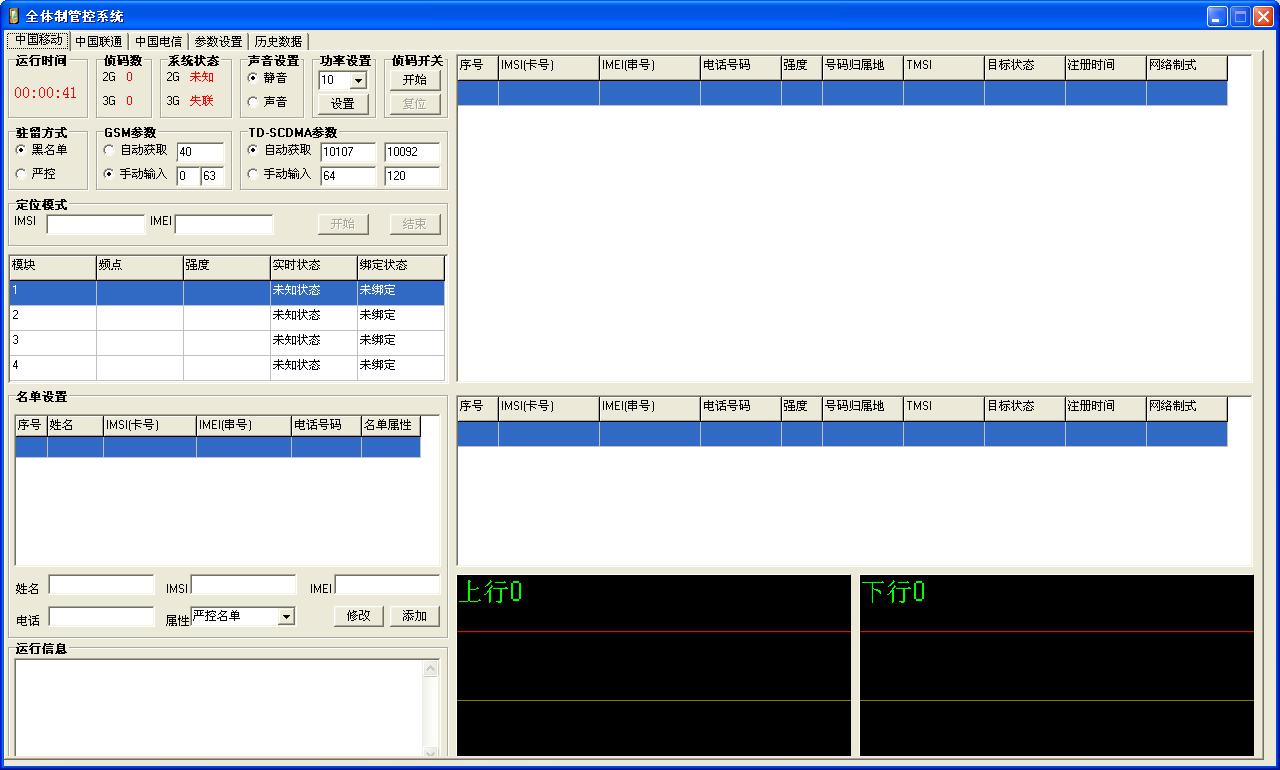
Task: Click the 实时状态 column header
Action: point(313,266)
